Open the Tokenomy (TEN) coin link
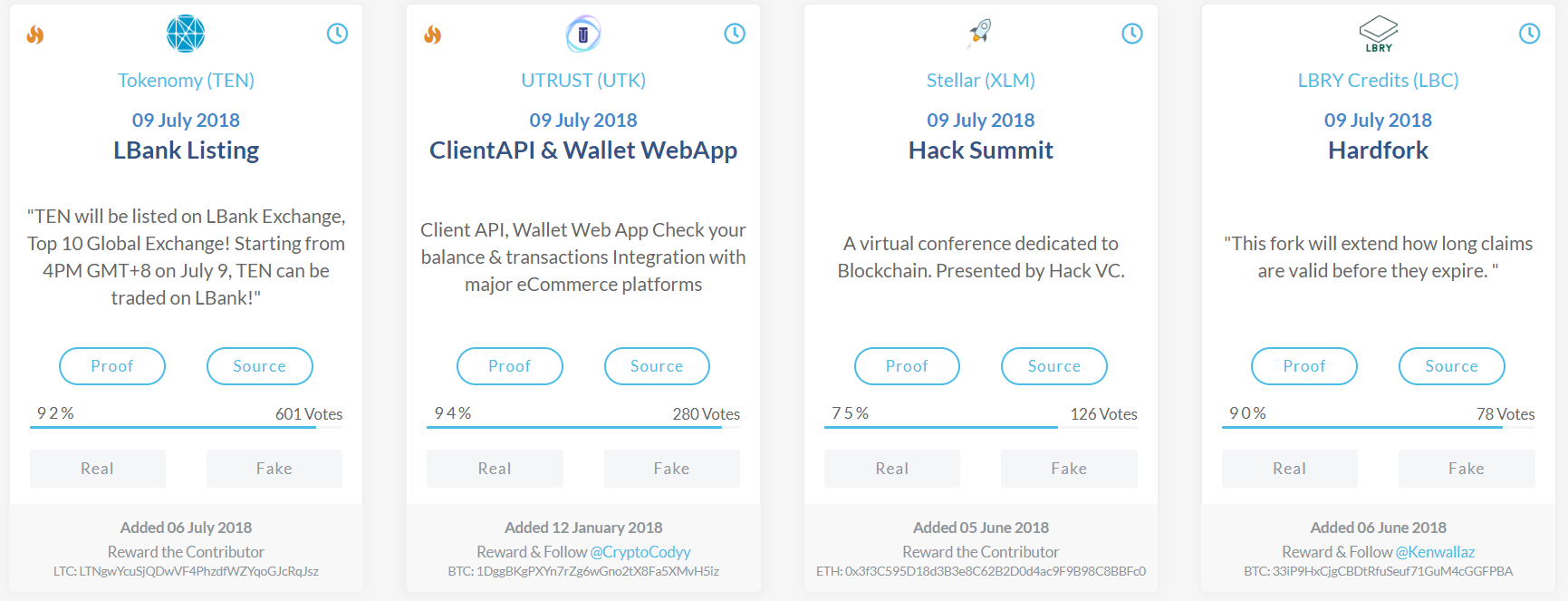Screen dimensions: 1568x601 pos(186,81)
